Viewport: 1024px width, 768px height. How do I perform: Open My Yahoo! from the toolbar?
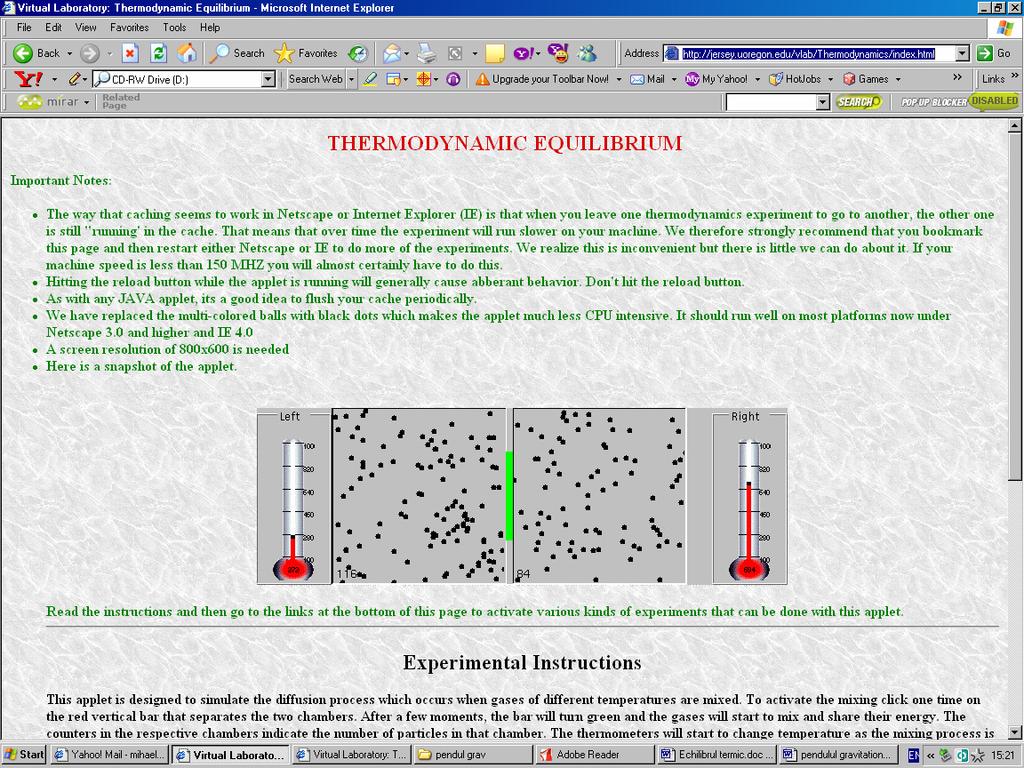716,79
